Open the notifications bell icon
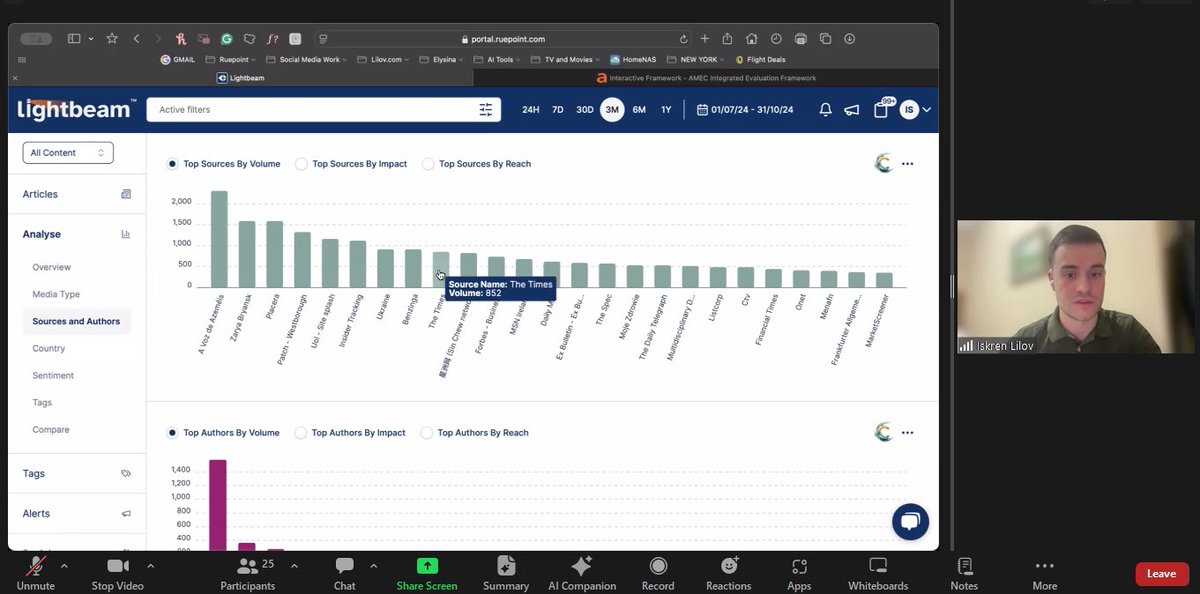This screenshot has height=594, width=1200. tap(825, 110)
